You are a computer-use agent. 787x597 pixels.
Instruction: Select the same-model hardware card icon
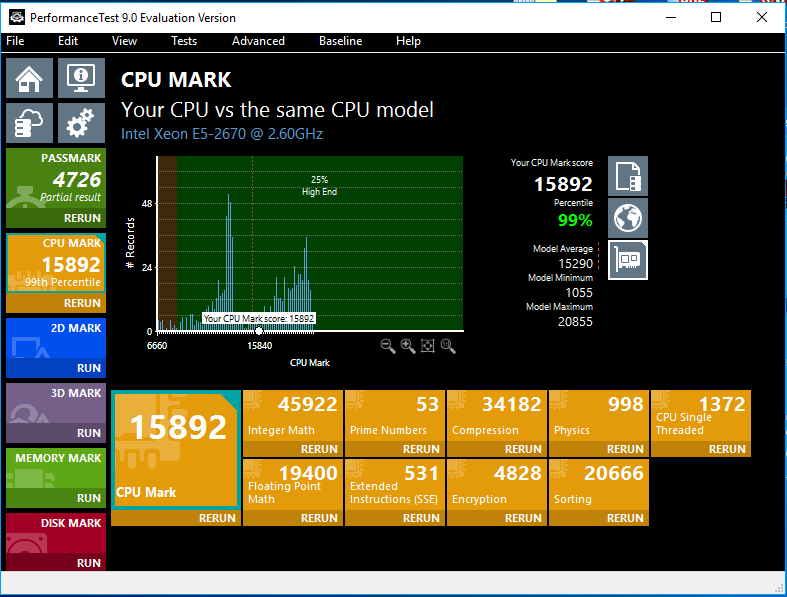[x=628, y=260]
